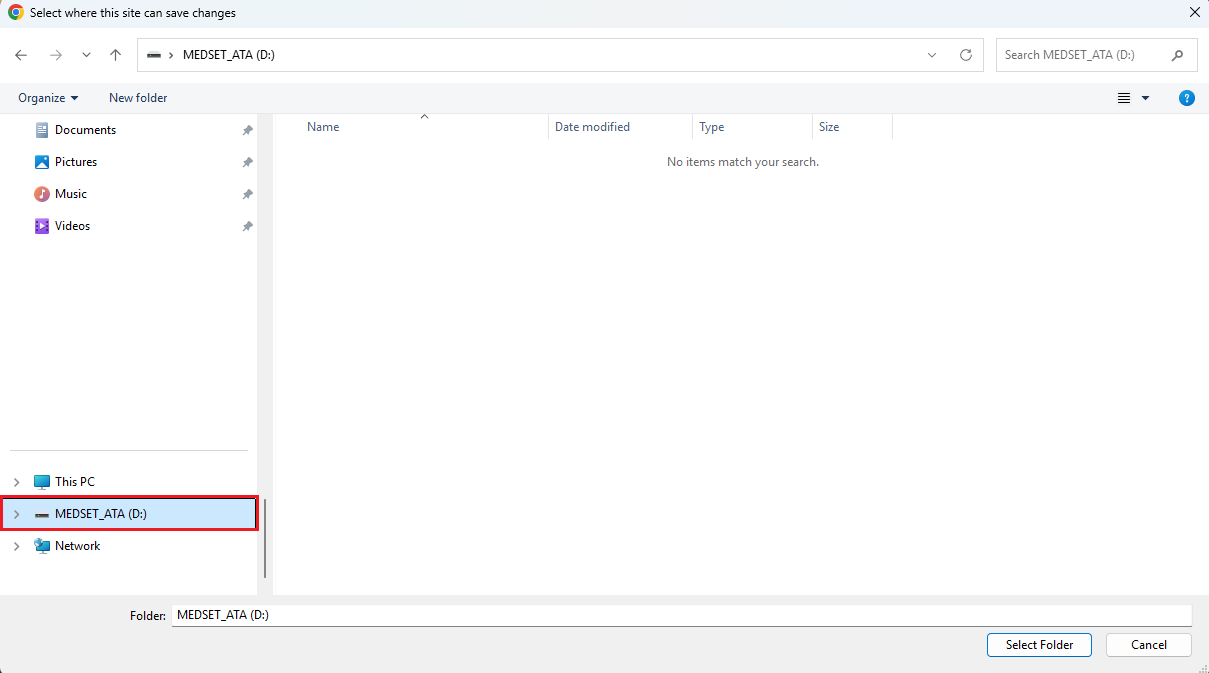Expand the Network tree item
Screen dimensions: 1209x673
pyautogui.click(x=16, y=545)
